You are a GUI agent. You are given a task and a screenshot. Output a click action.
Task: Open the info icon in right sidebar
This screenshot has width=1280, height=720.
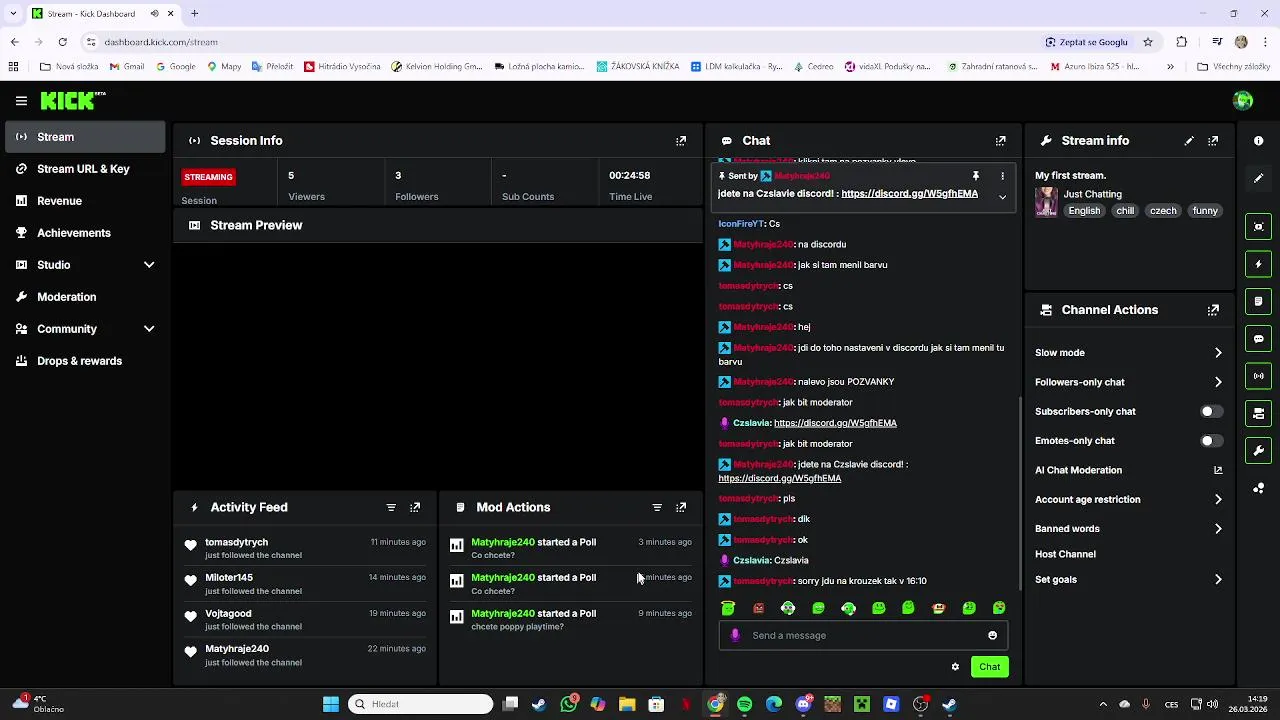tap(1258, 141)
